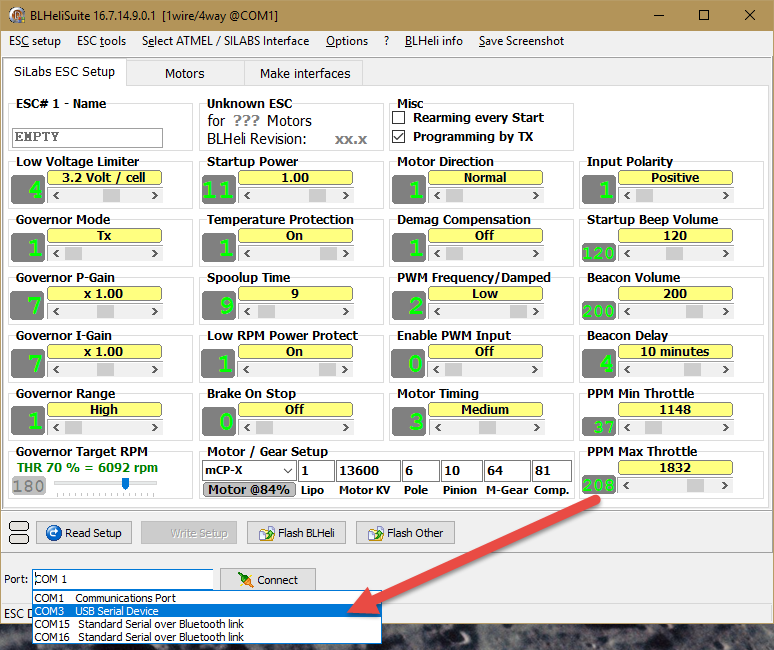Click the Motor KV field showing 13600
The width and height of the screenshot is (774, 650).
point(368,471)
